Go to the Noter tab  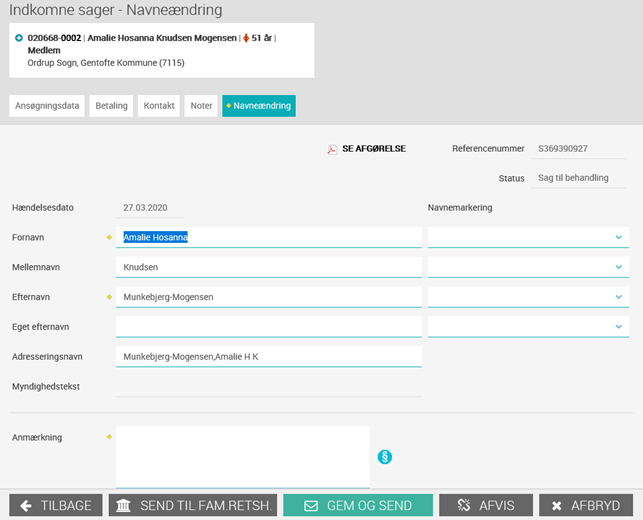point(201,106)
